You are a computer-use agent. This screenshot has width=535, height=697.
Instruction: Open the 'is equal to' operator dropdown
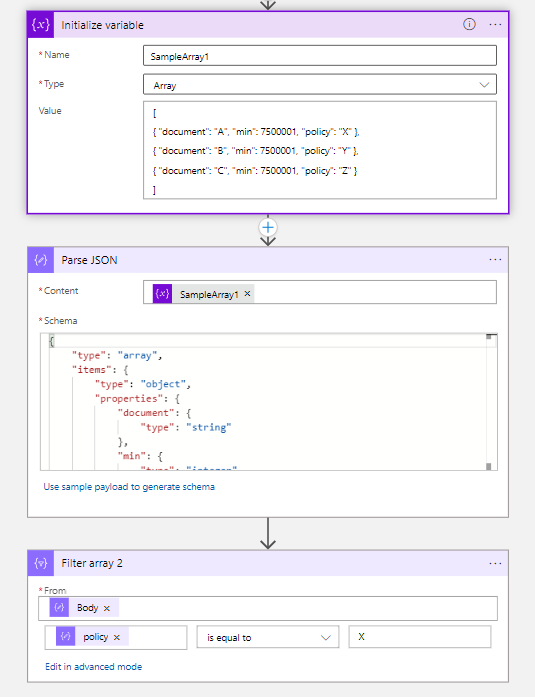click(x=268, y=637)
